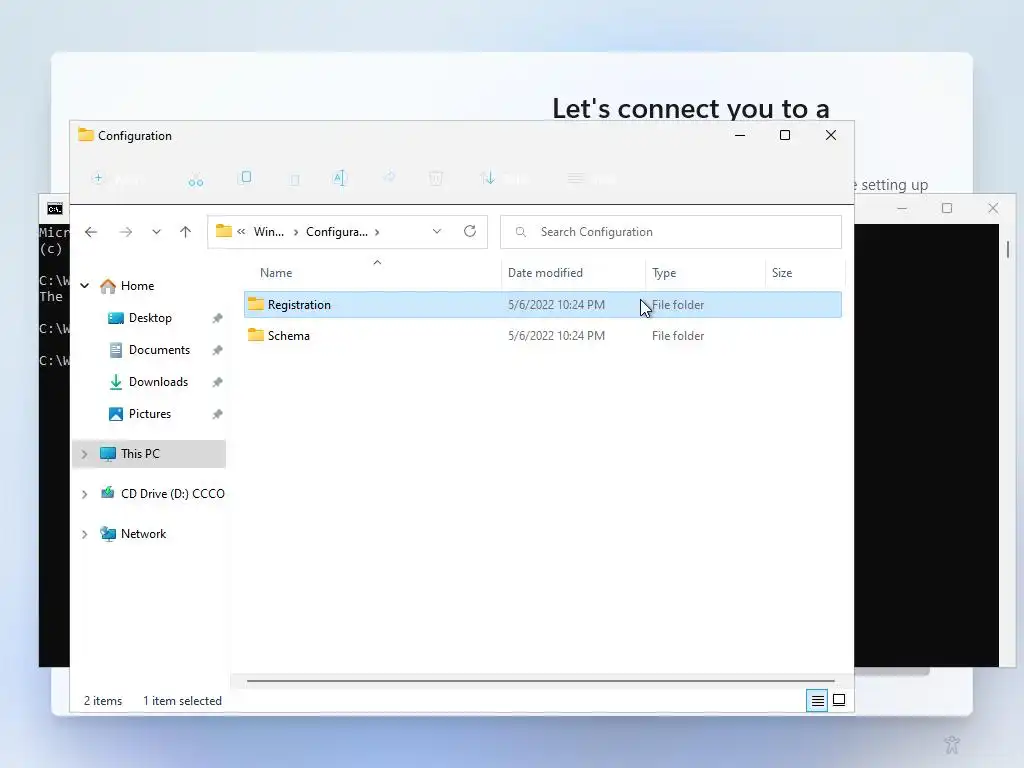Go up one folder level
The image size is (1024, 768).
[185, 232]
